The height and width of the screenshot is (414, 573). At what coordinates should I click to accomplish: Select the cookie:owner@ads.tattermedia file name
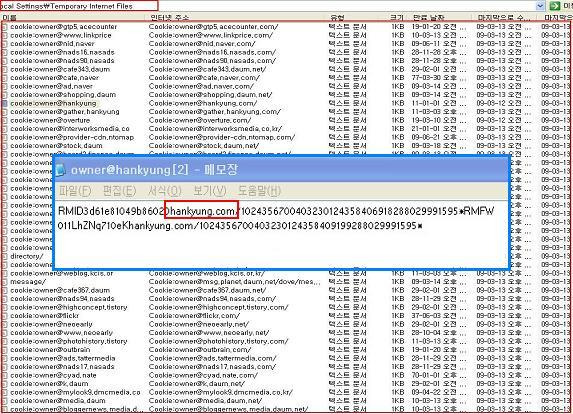click(x=62, y=358)
